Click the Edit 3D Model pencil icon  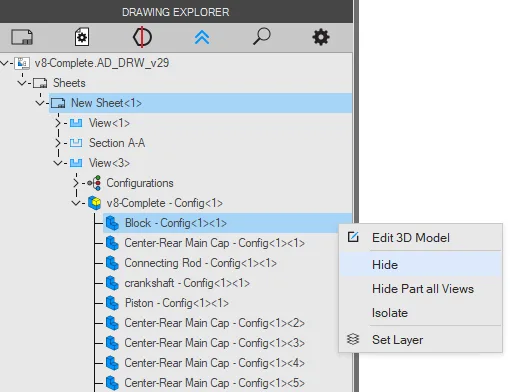[353, 237]
